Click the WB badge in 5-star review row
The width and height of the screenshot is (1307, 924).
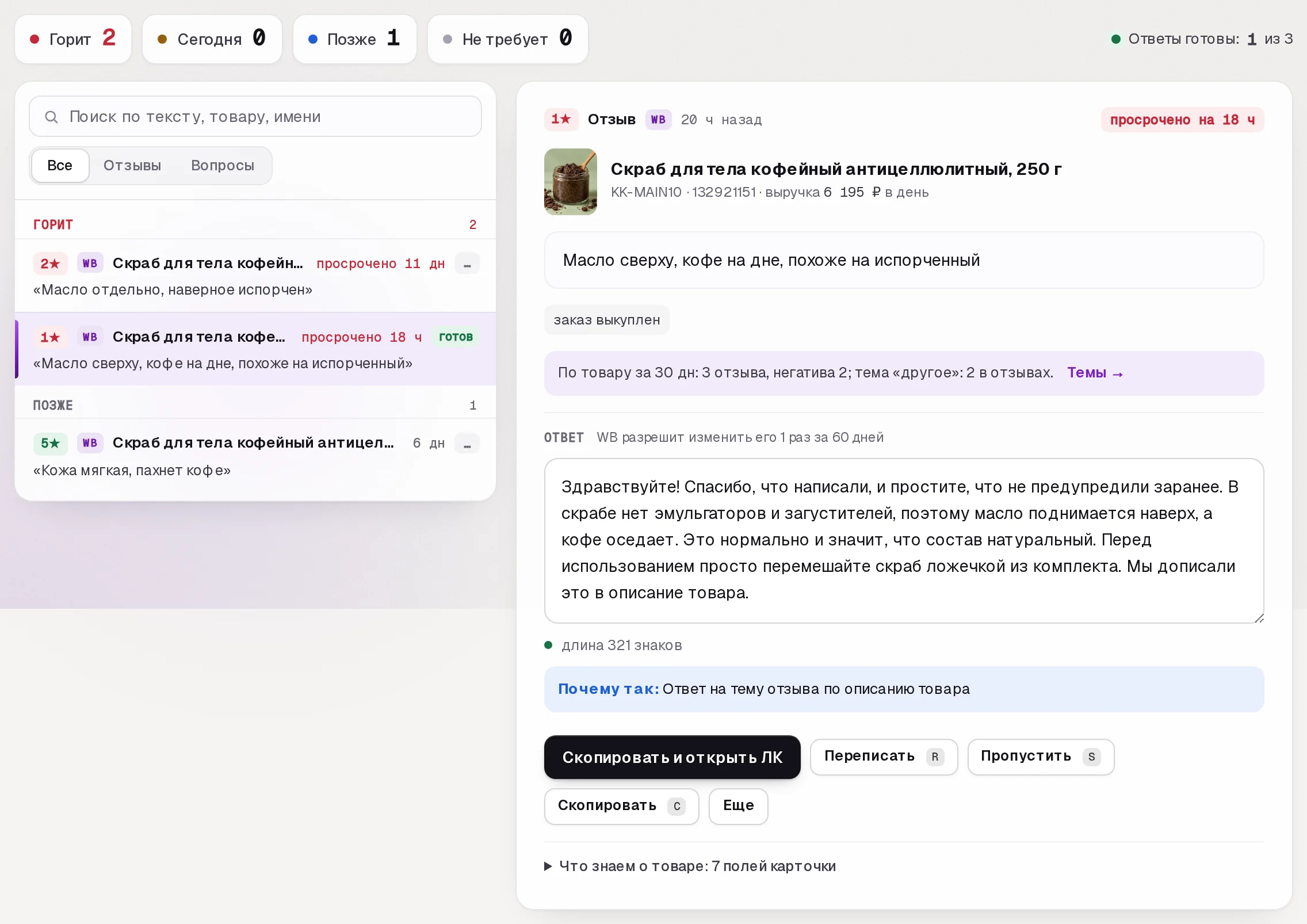click(x=90, y=443)
